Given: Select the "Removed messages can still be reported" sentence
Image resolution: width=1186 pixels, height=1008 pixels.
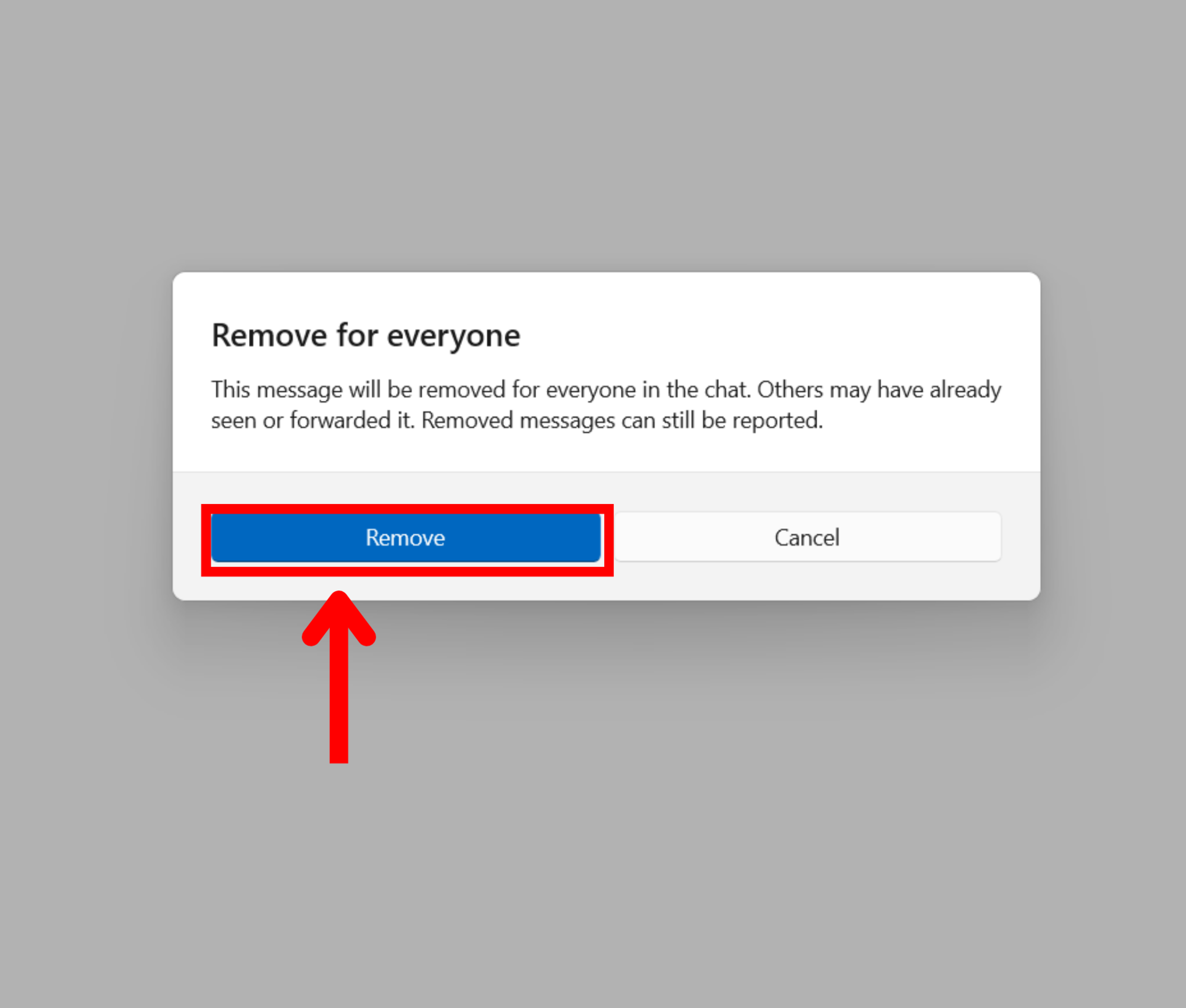Looking at the screenshot, I should point(622,421).
